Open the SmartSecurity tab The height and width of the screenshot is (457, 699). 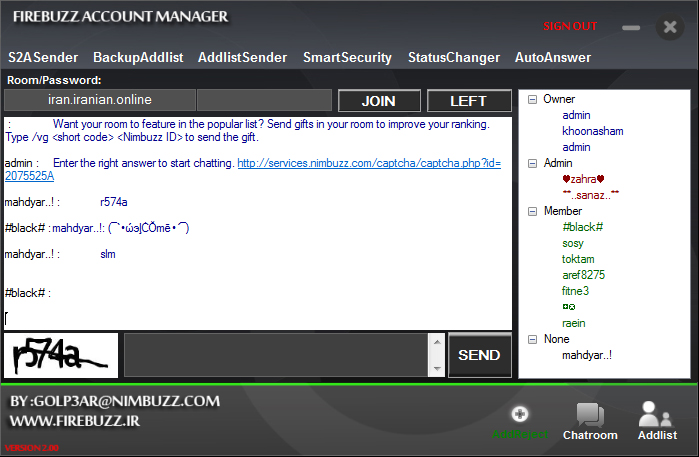(x=347, y=58)
